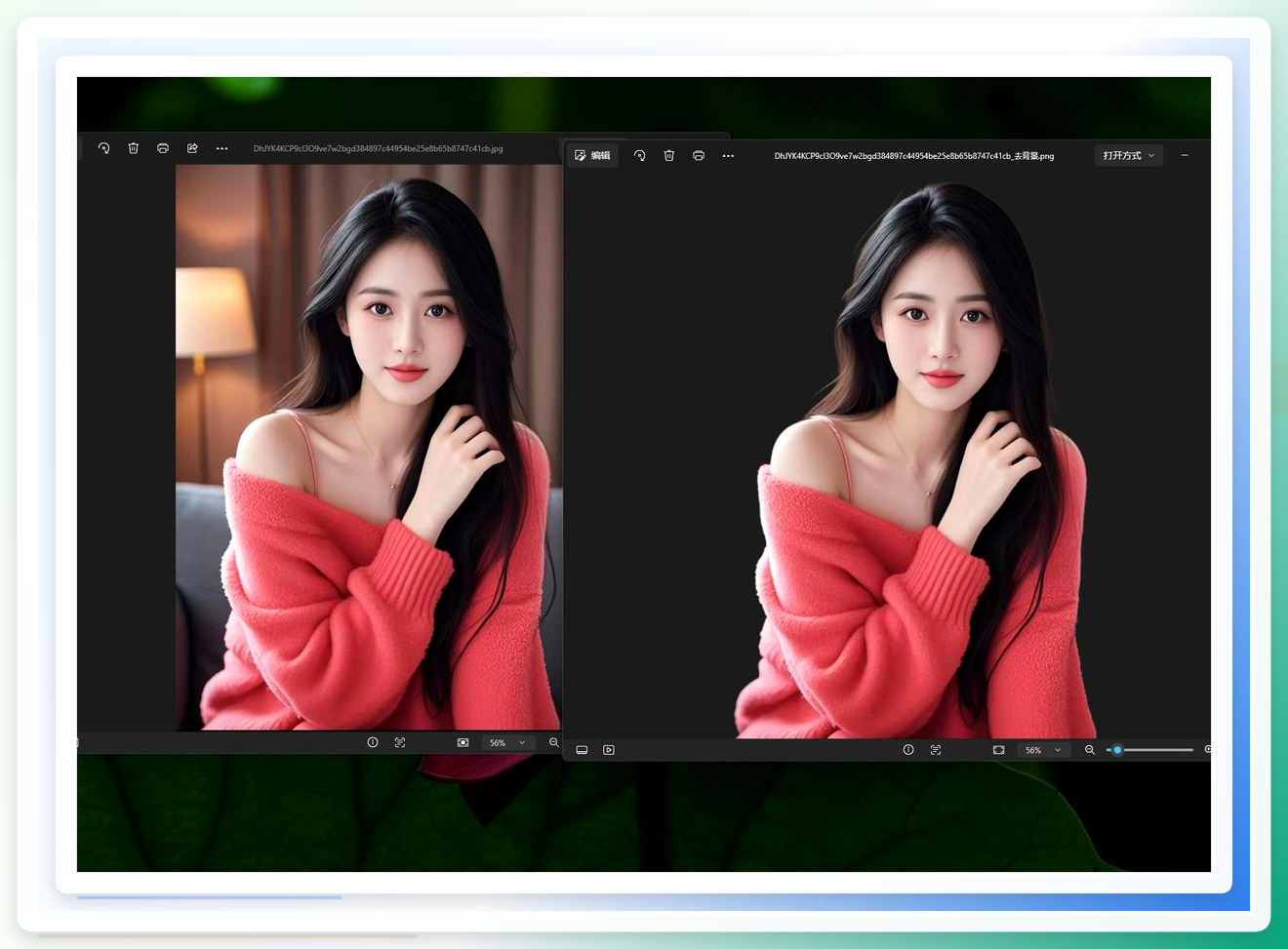Share the jpg image from the left window
This screenshot has height=949, width=1288.
(x=192, y=148)
